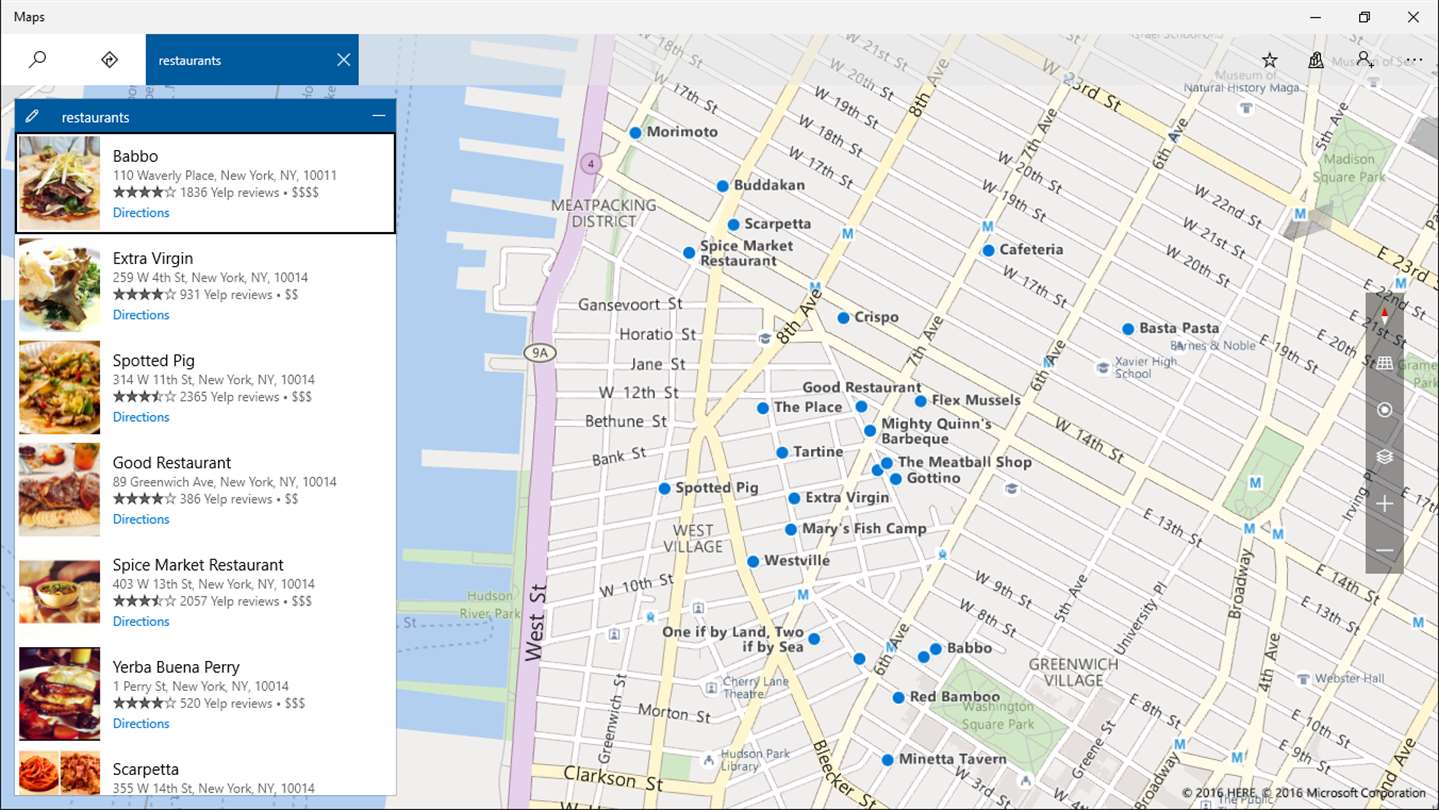
Task: Minimize the restaurants results panel
Action: coord(379,116)
